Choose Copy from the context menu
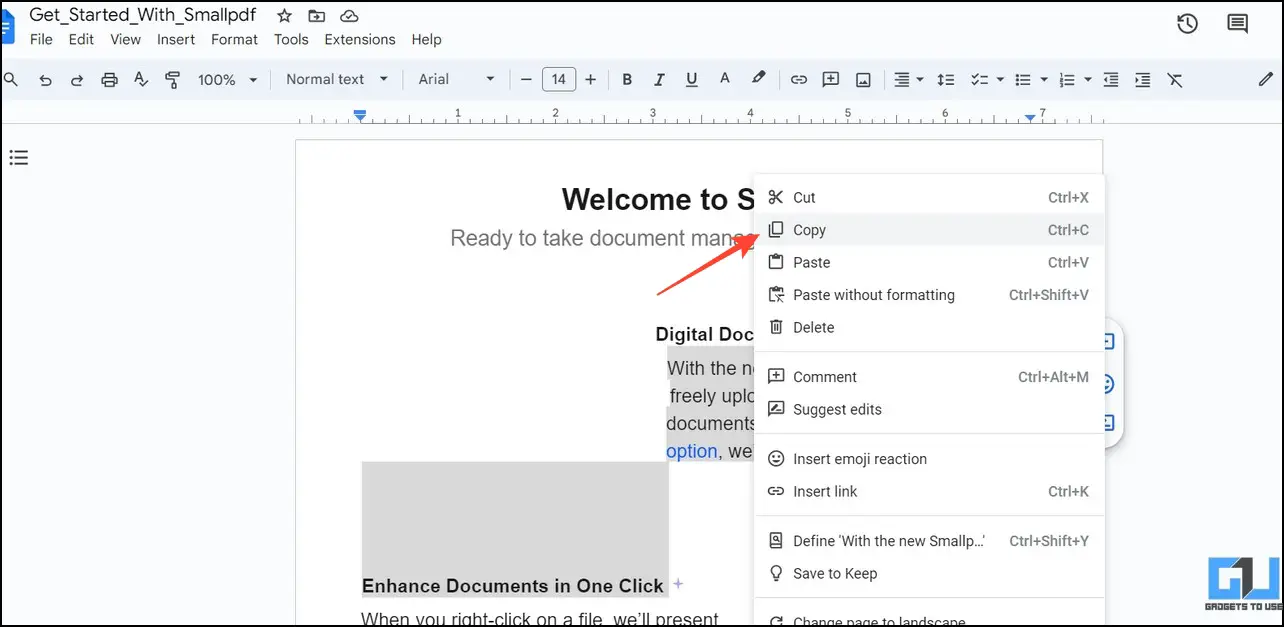 tap(929, 230)
